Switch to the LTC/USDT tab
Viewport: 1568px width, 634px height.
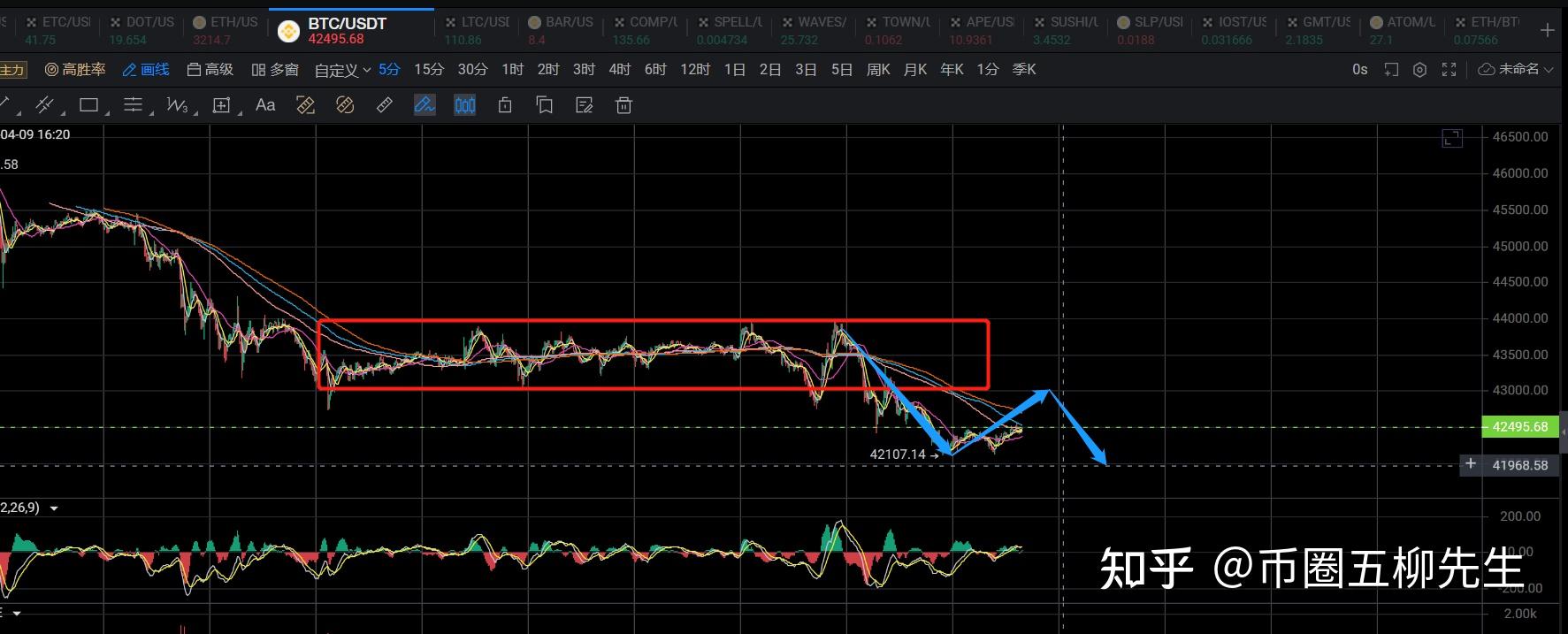(x=476, y=30)
